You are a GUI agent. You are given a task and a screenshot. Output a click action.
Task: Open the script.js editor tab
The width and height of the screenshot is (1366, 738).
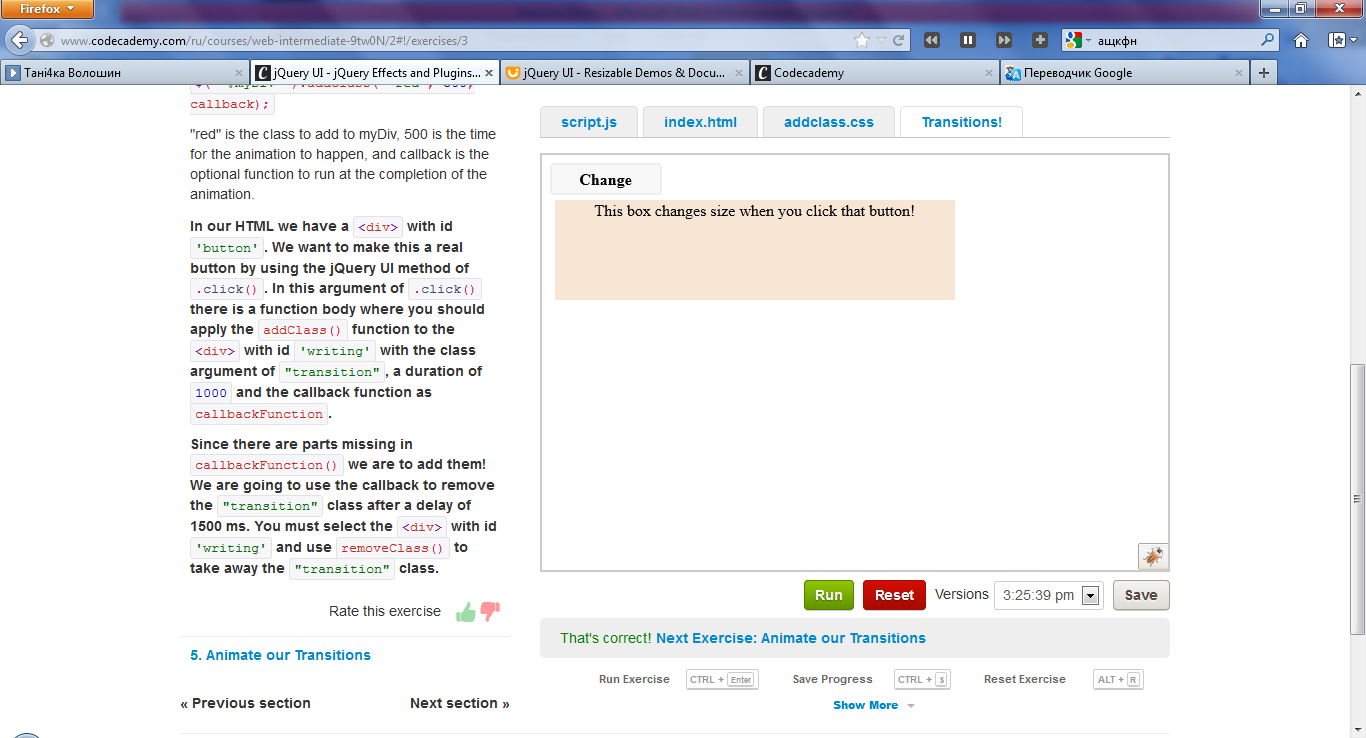point(589,122)
